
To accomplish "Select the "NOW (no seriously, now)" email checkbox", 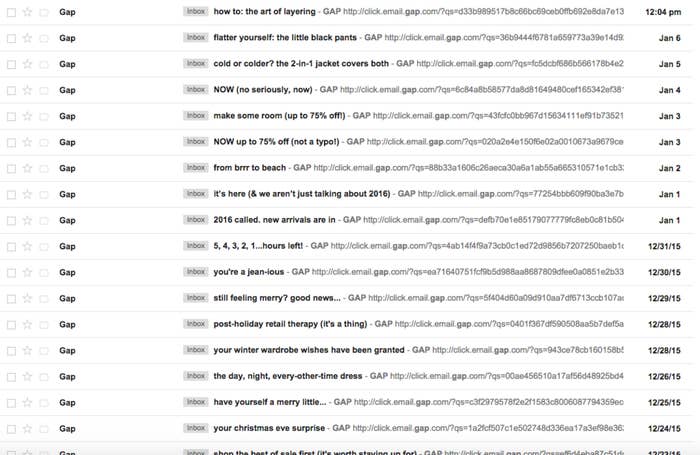I will [x=10, y=89].
